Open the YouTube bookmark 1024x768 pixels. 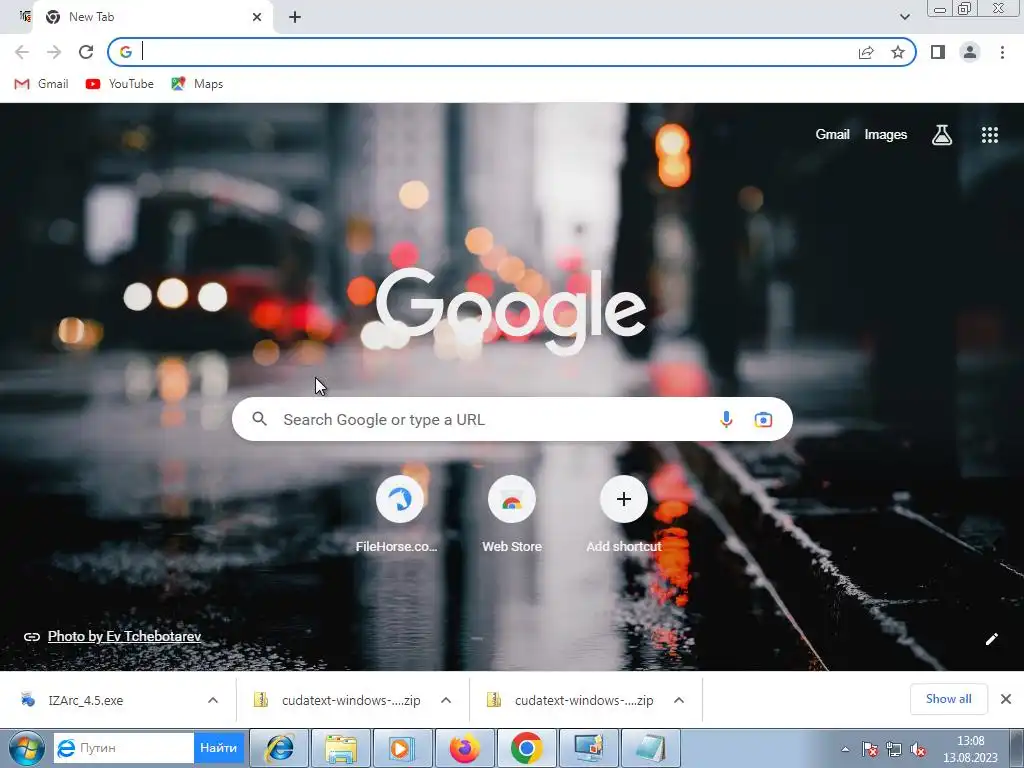click(120, 84)
